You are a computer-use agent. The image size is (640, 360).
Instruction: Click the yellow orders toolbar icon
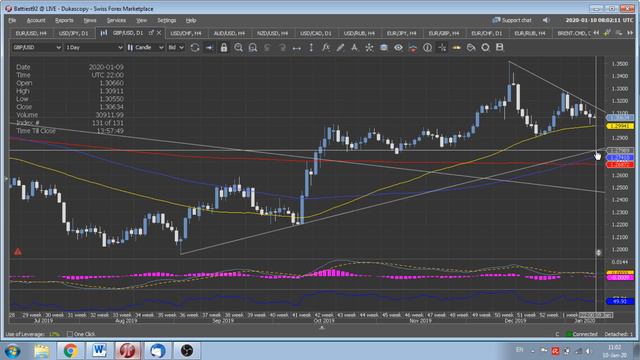coord(456,48)
